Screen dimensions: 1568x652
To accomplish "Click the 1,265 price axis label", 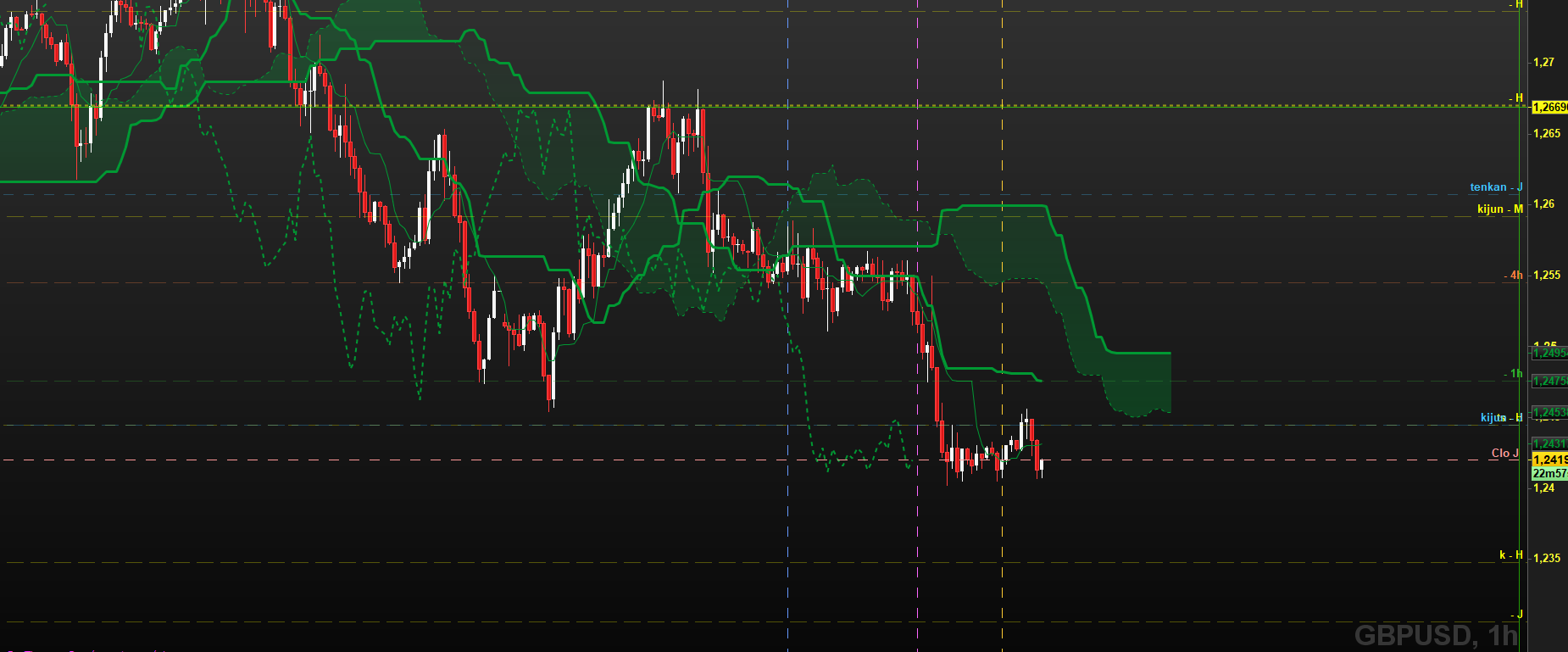I will [x=1546, y=133].
